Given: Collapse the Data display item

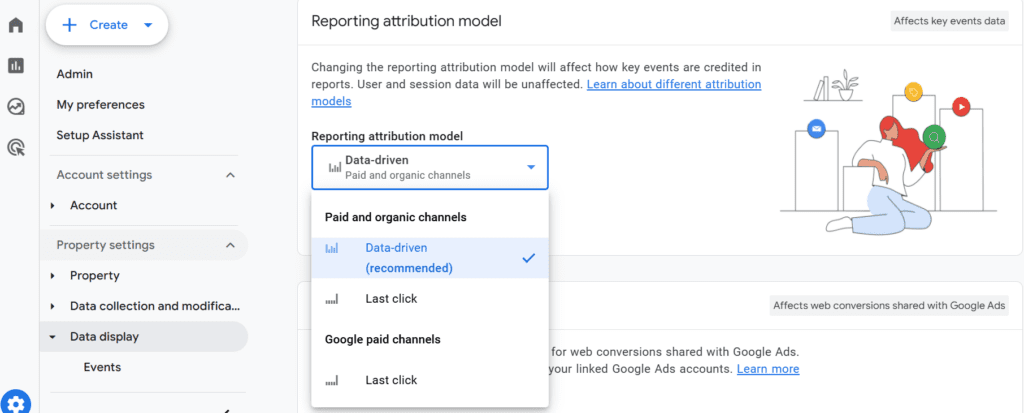Looking at the screenshot, I should (53, 337).
